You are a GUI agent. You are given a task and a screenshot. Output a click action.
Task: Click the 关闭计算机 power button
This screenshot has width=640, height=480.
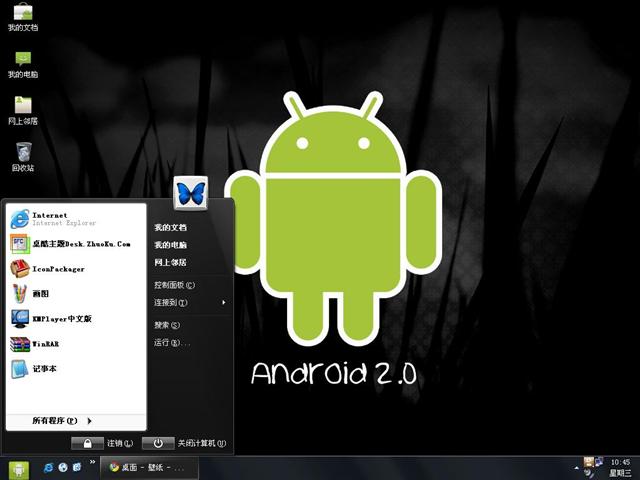coord(158,443)
